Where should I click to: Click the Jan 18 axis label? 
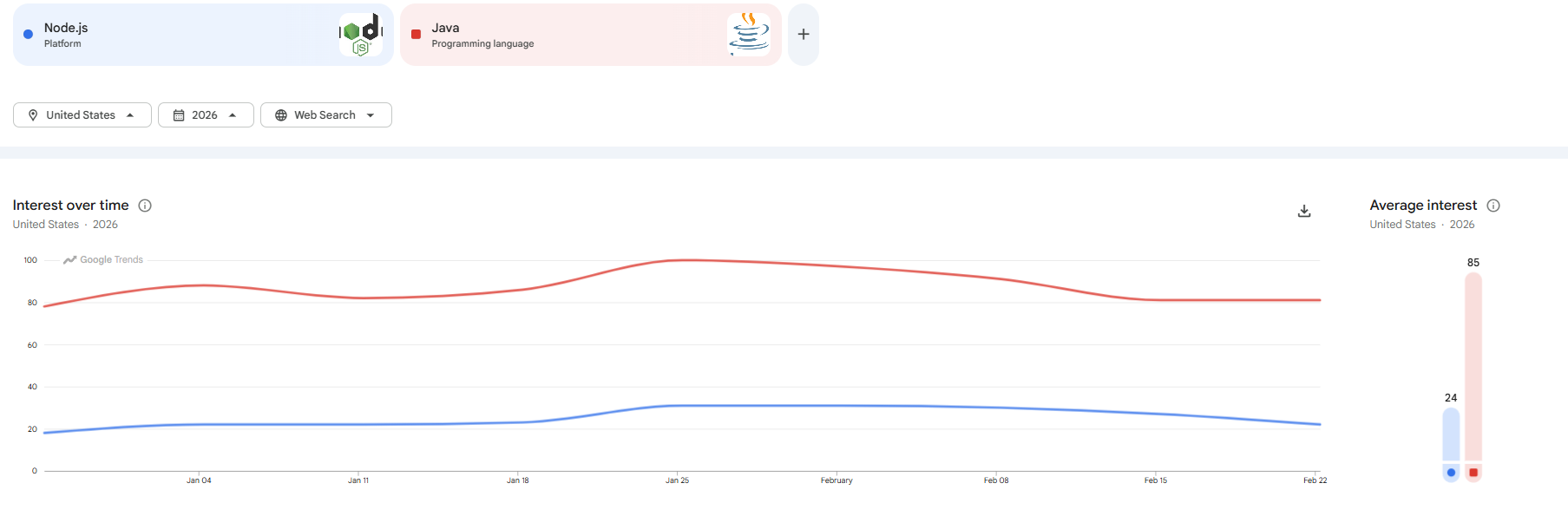(518, 480)
